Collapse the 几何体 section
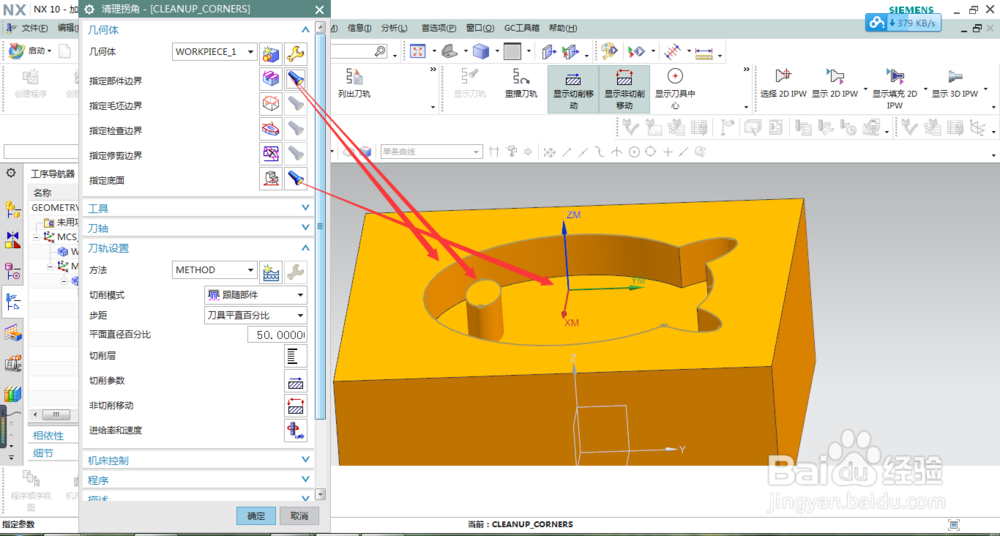The height and width of the screenshot is (536, 1000). (305, 29)
